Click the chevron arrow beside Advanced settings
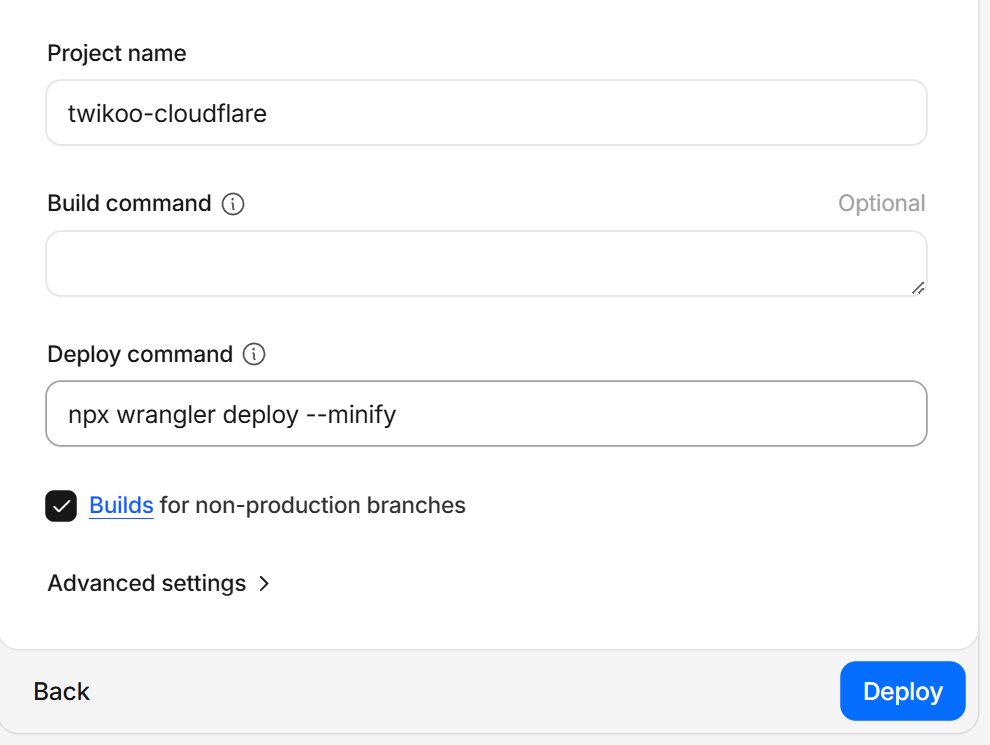990x745 pixels. coord(264,584)
